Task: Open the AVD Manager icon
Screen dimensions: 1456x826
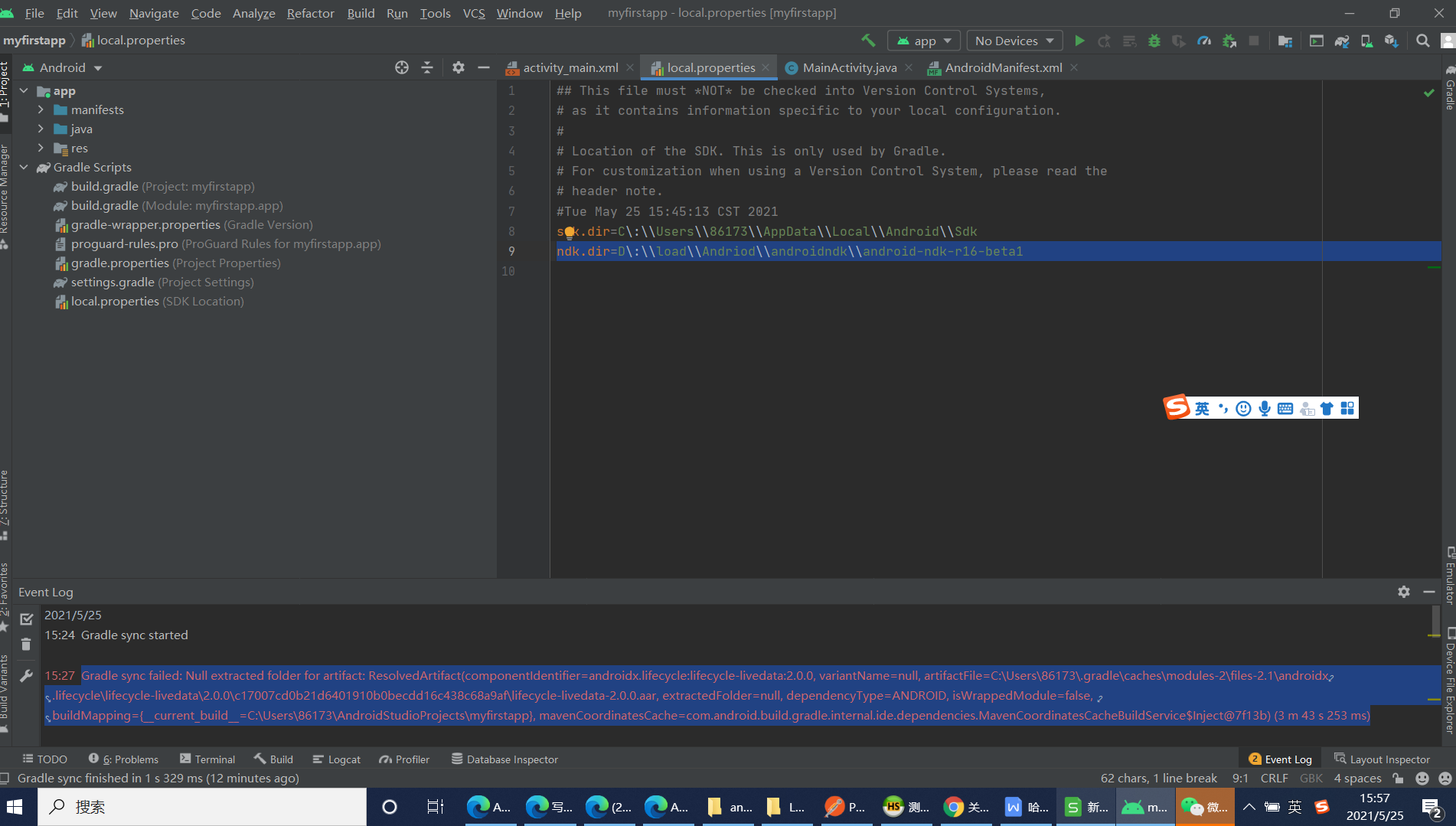Action: coord(1366,40)
